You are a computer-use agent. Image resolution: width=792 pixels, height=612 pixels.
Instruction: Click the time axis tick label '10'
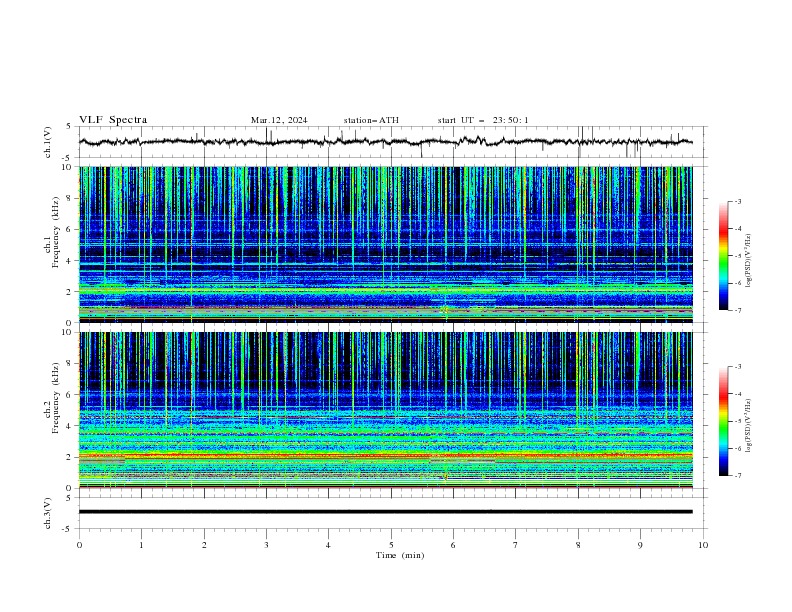pyautogui.click(x=703, y=545)
